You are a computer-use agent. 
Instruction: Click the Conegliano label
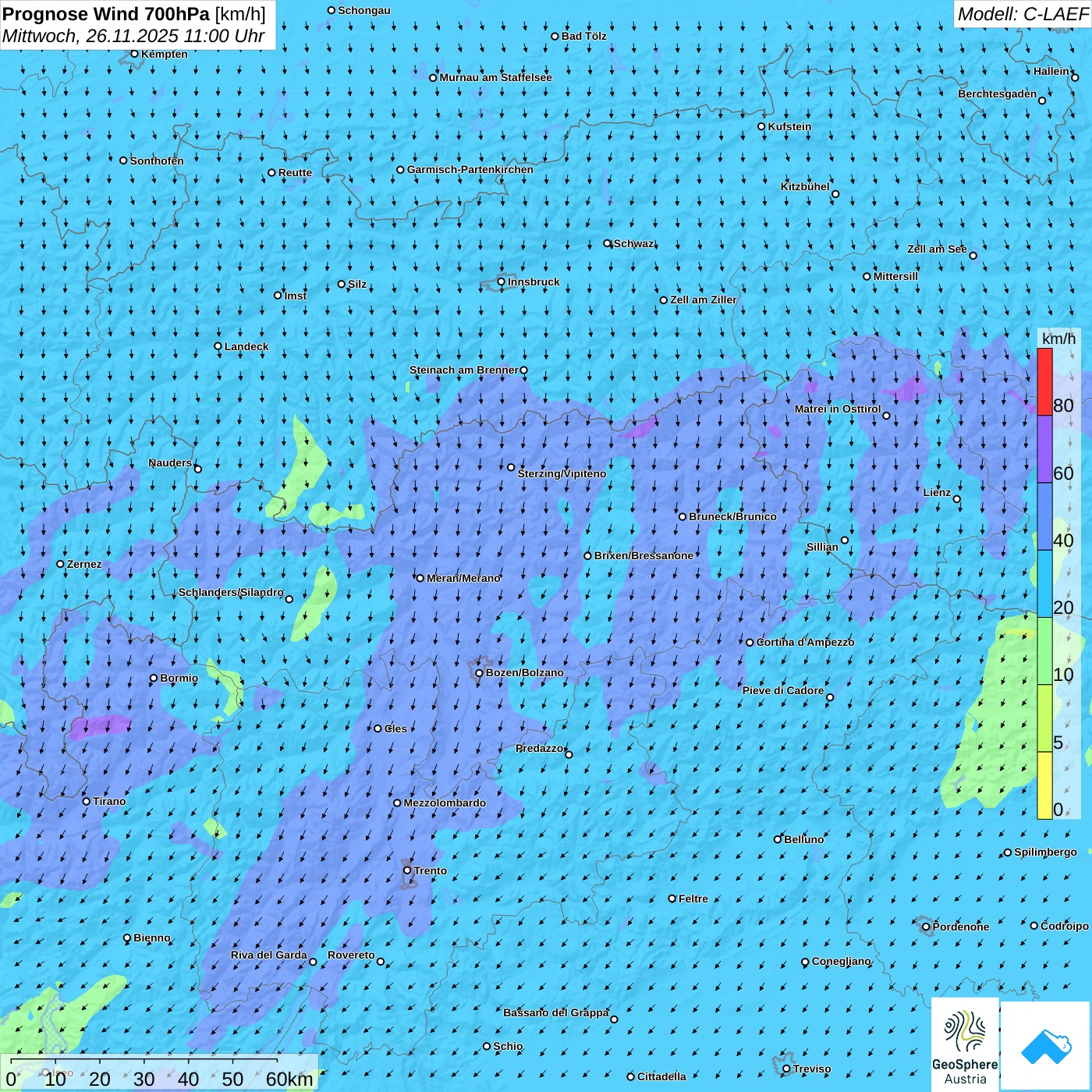[841, 961]
